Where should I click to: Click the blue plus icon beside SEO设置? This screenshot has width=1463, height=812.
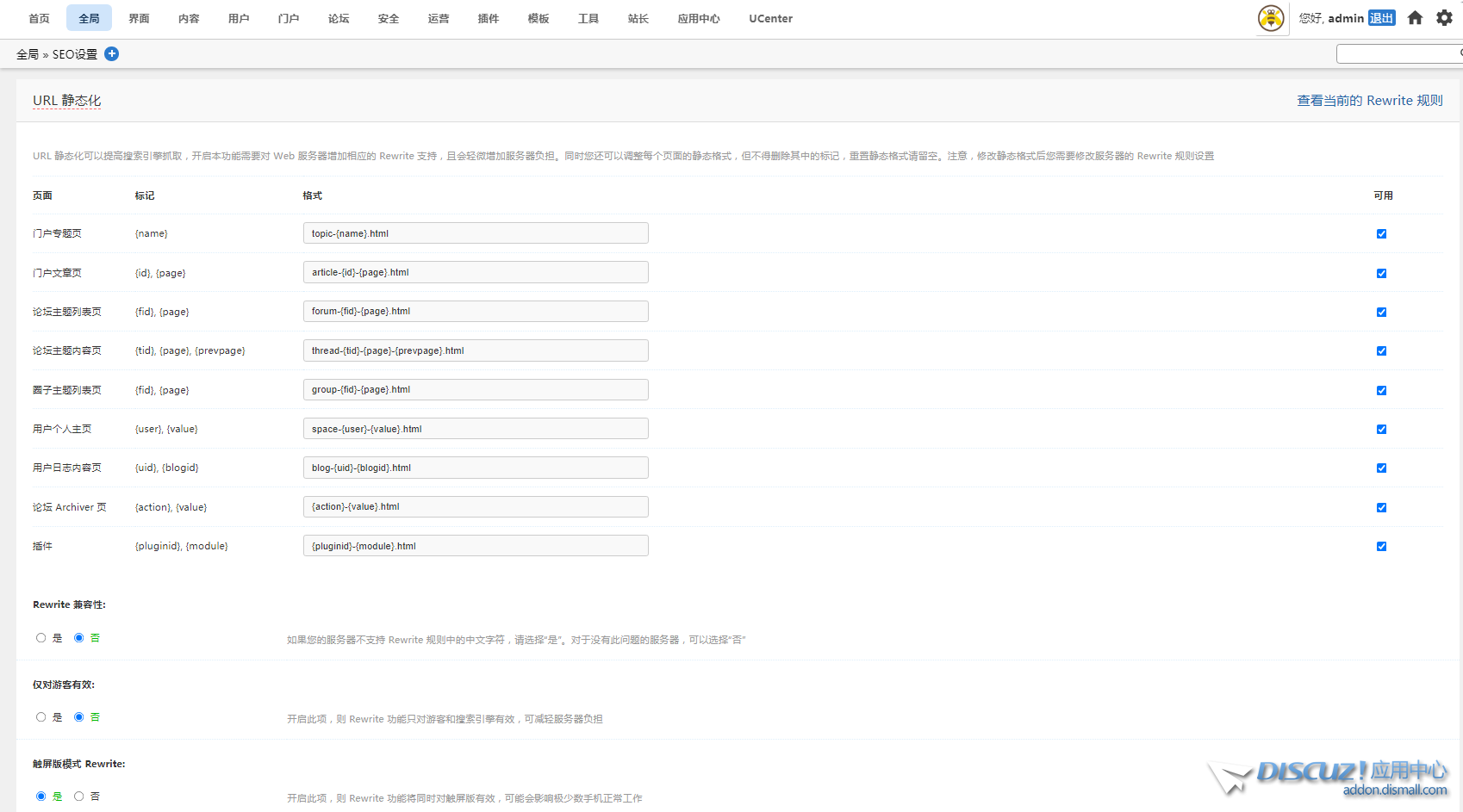coord(112,54)
